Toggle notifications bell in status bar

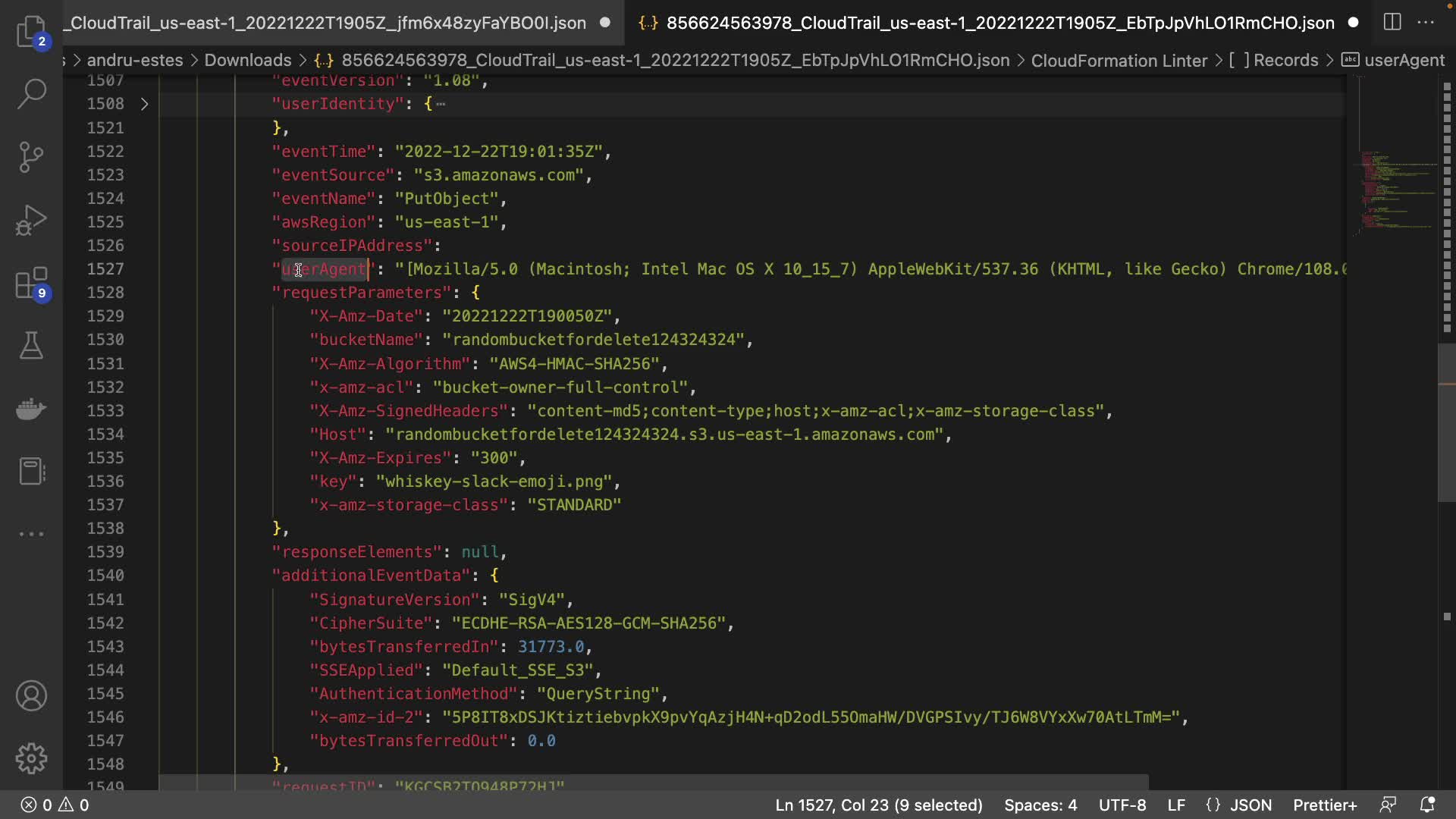(x=1427, y=805)
